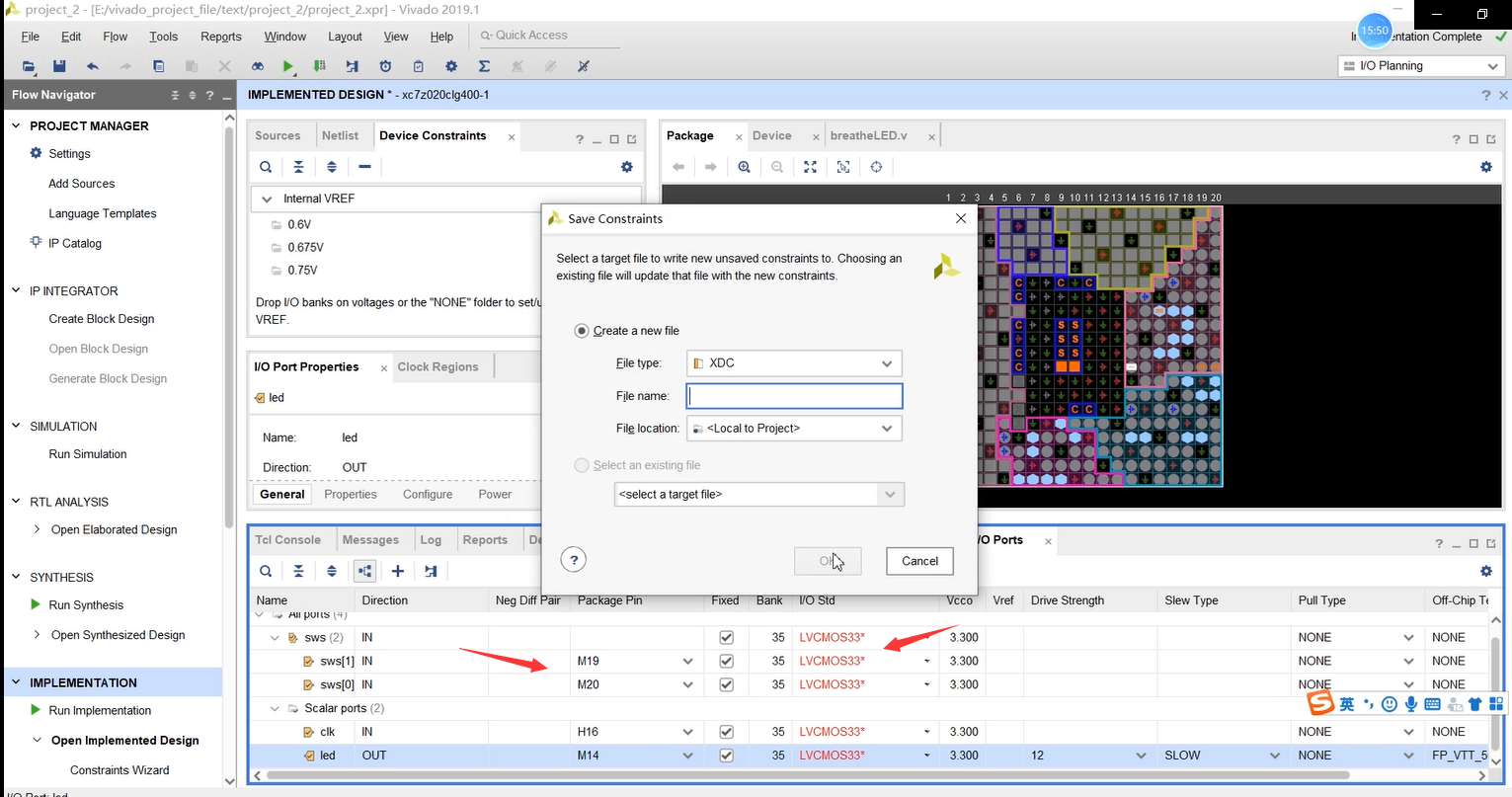Click the clipboard check report icon
The image size is (1512, 797).
(419, 66)
